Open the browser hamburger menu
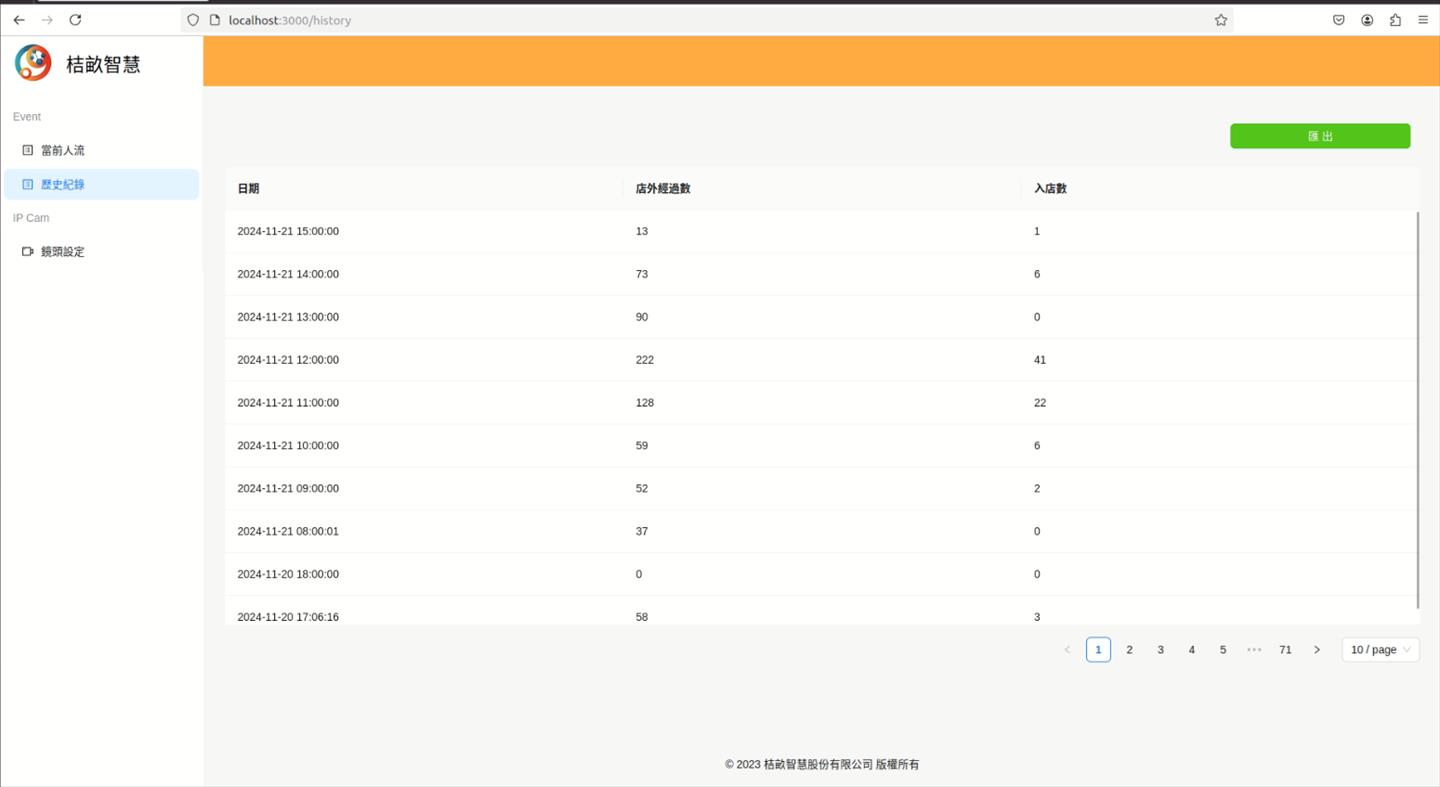1440x787 pixels. click(1423, 20)
